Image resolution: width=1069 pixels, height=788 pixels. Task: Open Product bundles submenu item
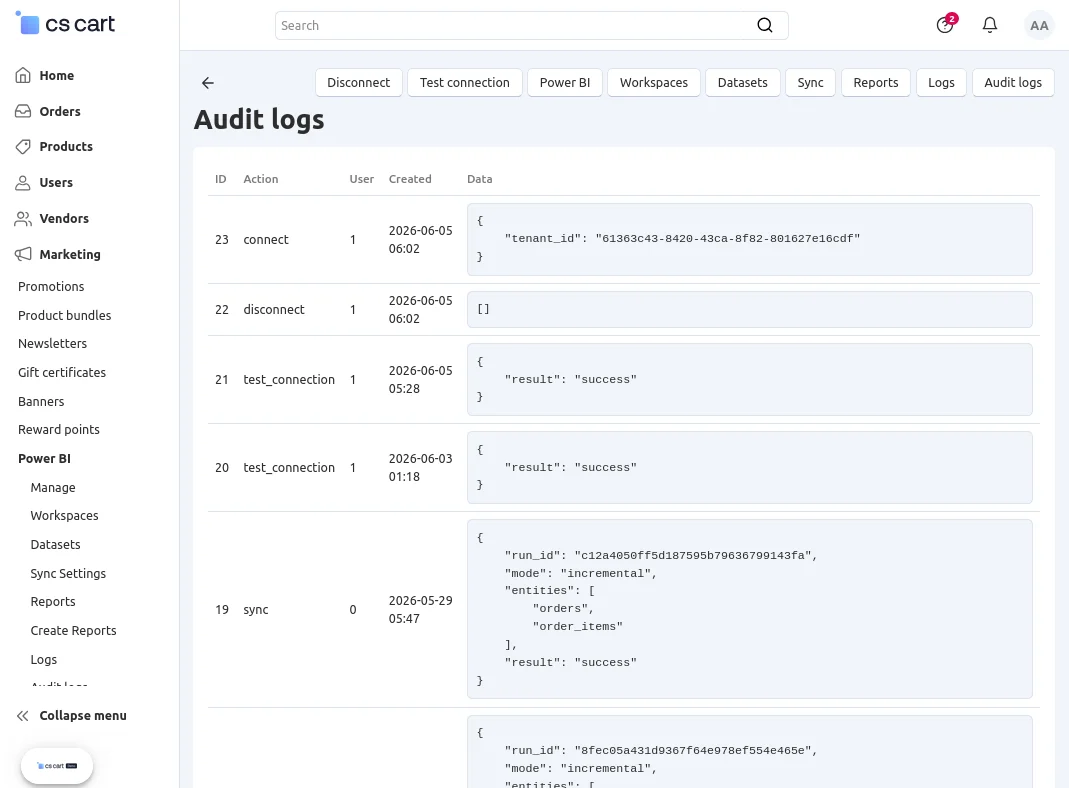point(65,316)
